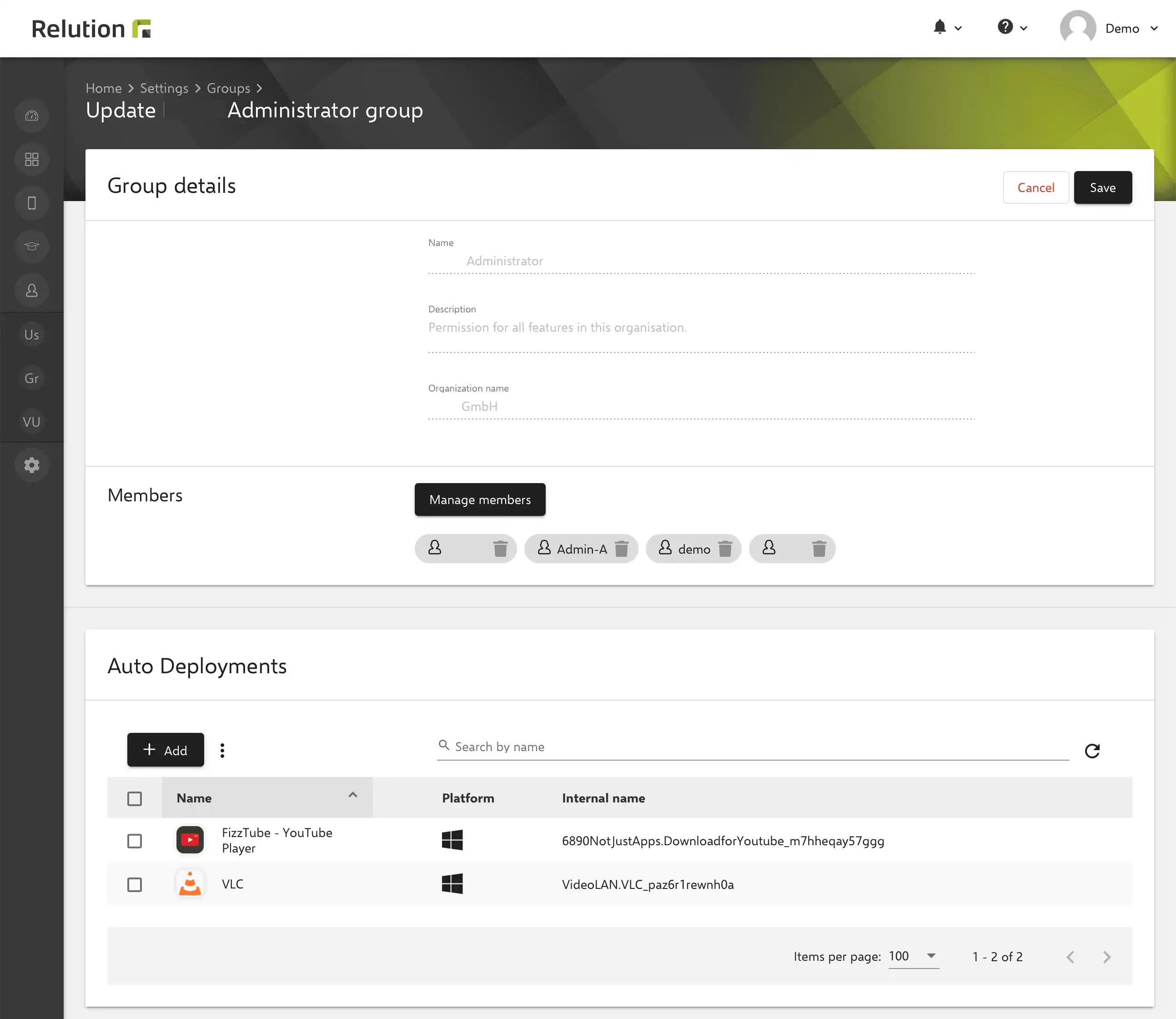Click the VLC cone app icon
This screenshot has width=1176, height=1019.
pos(190,883)
